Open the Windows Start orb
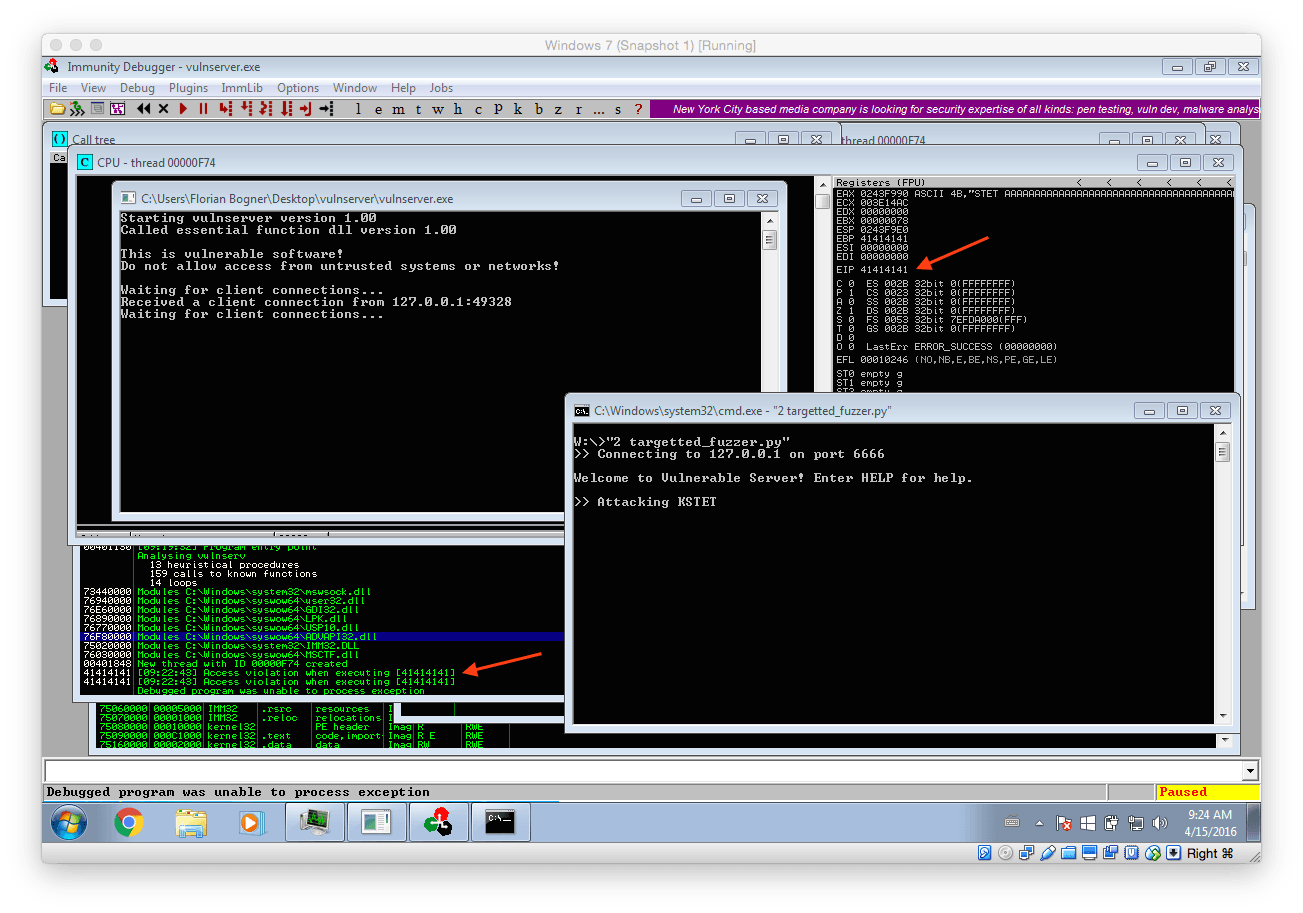 (68, 823)
